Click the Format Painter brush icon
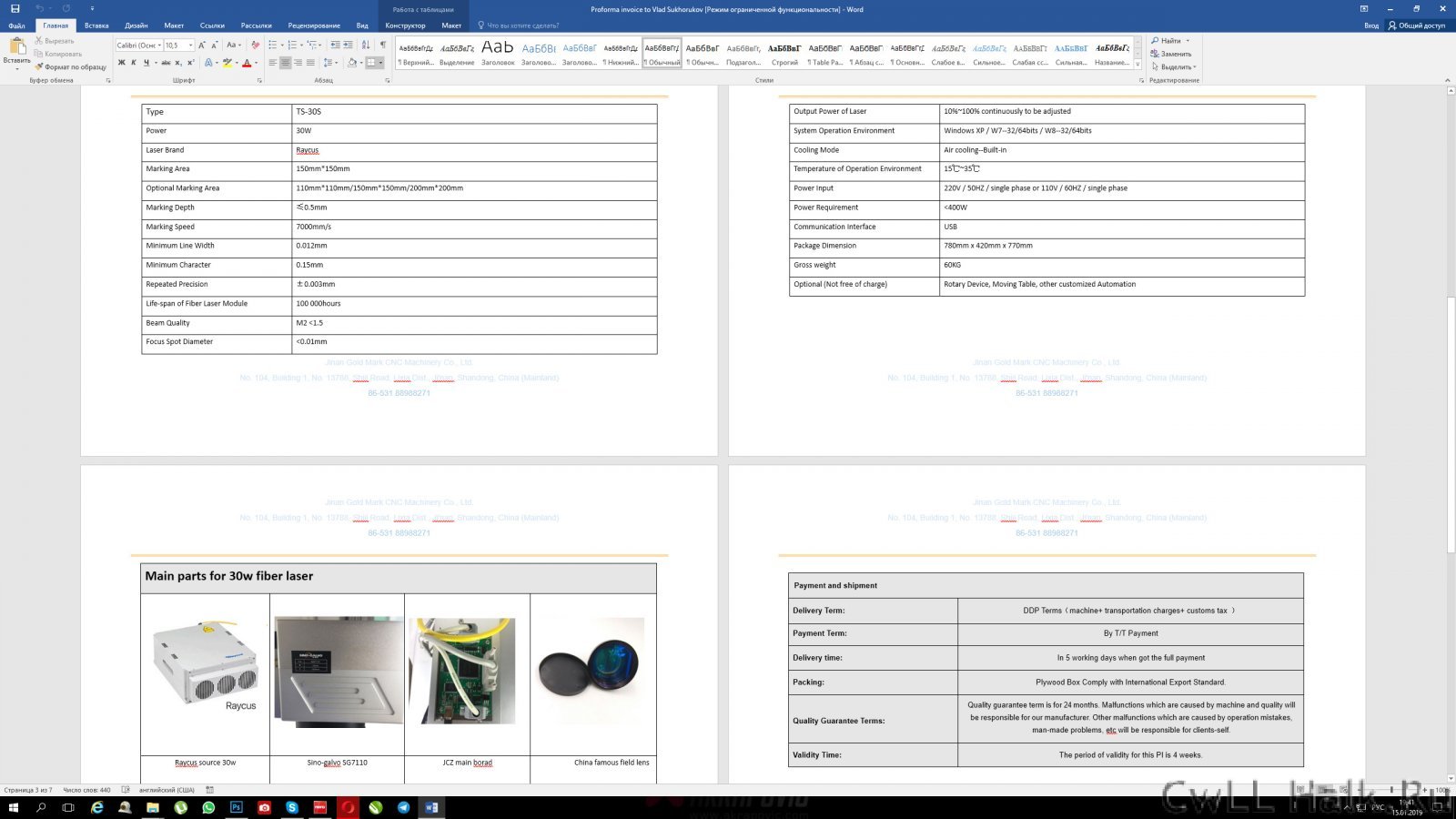The width and height of the screenshot is (1456, 819). click(x=39, y=66)
